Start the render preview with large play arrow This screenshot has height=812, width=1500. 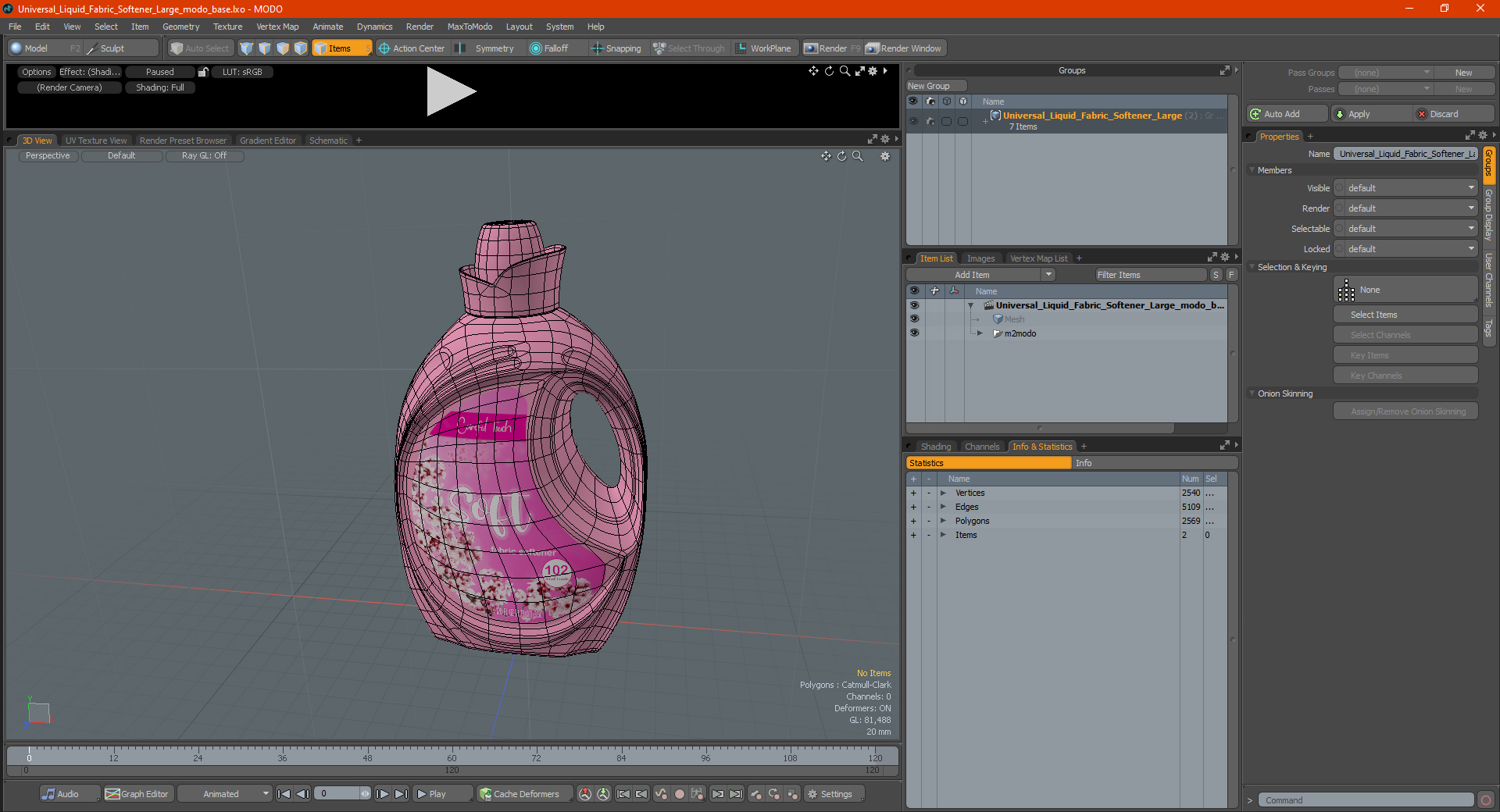pyautogui.click(x=451, y=92)
